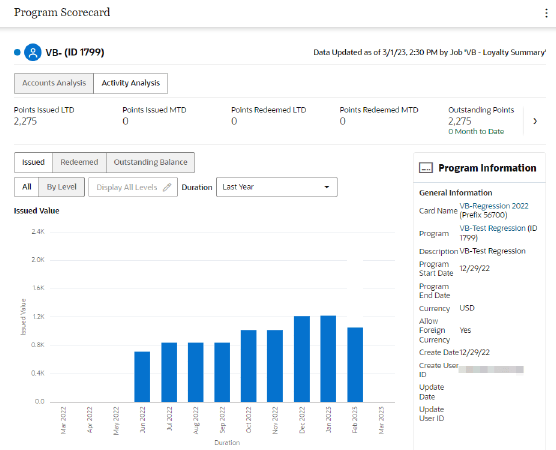Select the All levels option

pyautogui.click(x=27, y=187)
